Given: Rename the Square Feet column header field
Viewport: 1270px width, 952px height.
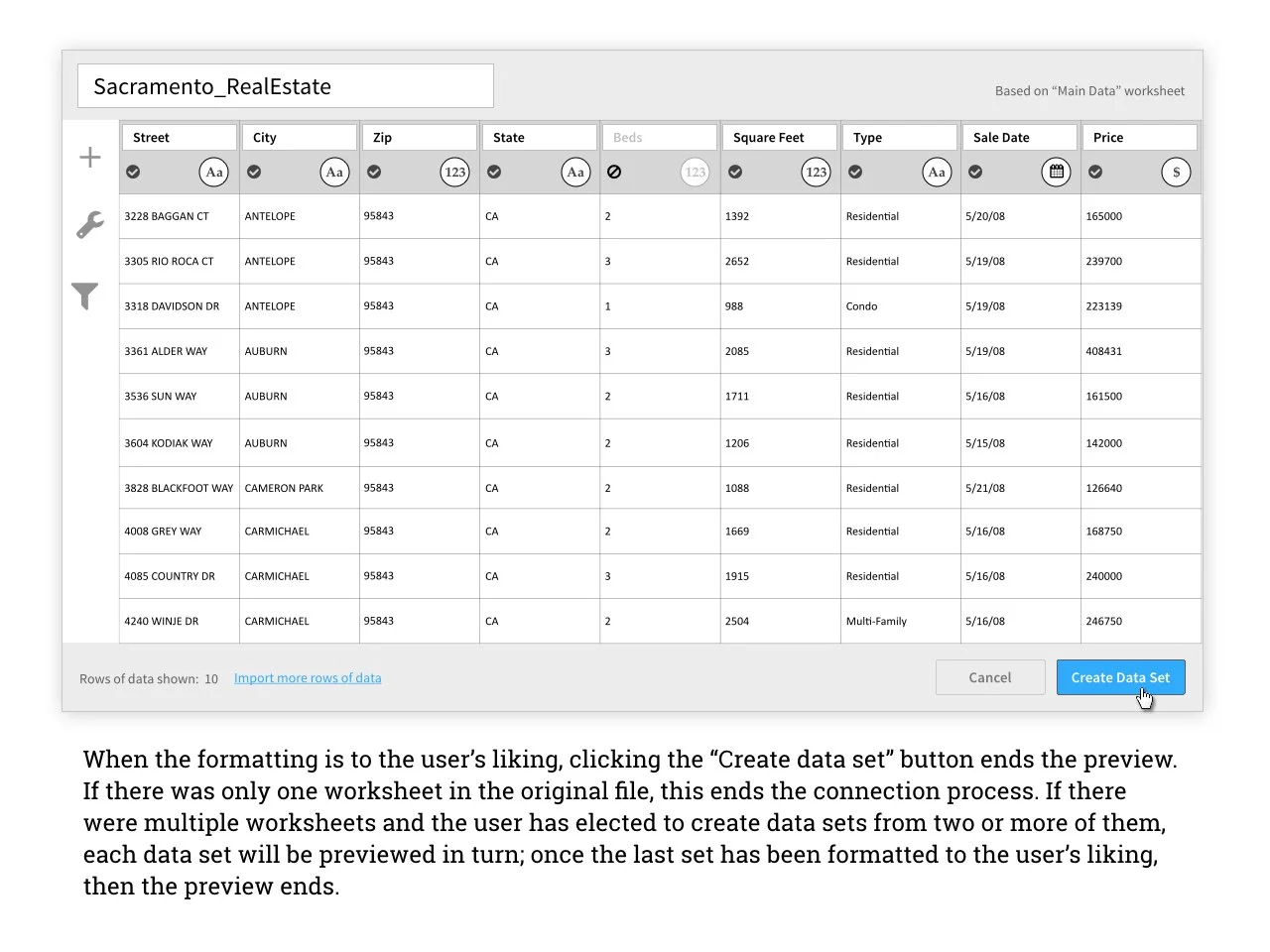Looking at the screenshot, I should point(780,138).
